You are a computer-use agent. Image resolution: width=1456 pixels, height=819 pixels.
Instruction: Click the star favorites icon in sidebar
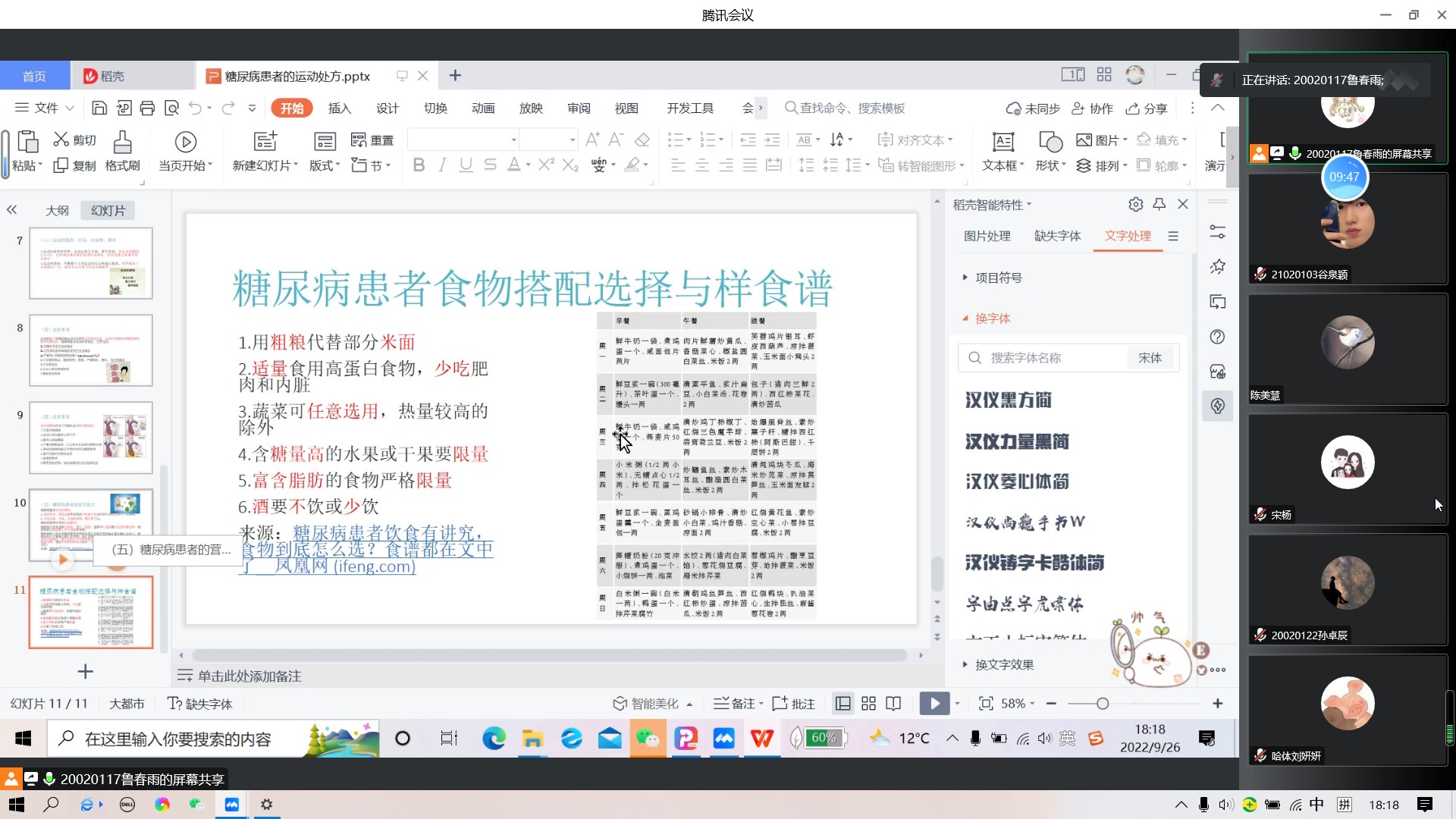point(1218,267)
